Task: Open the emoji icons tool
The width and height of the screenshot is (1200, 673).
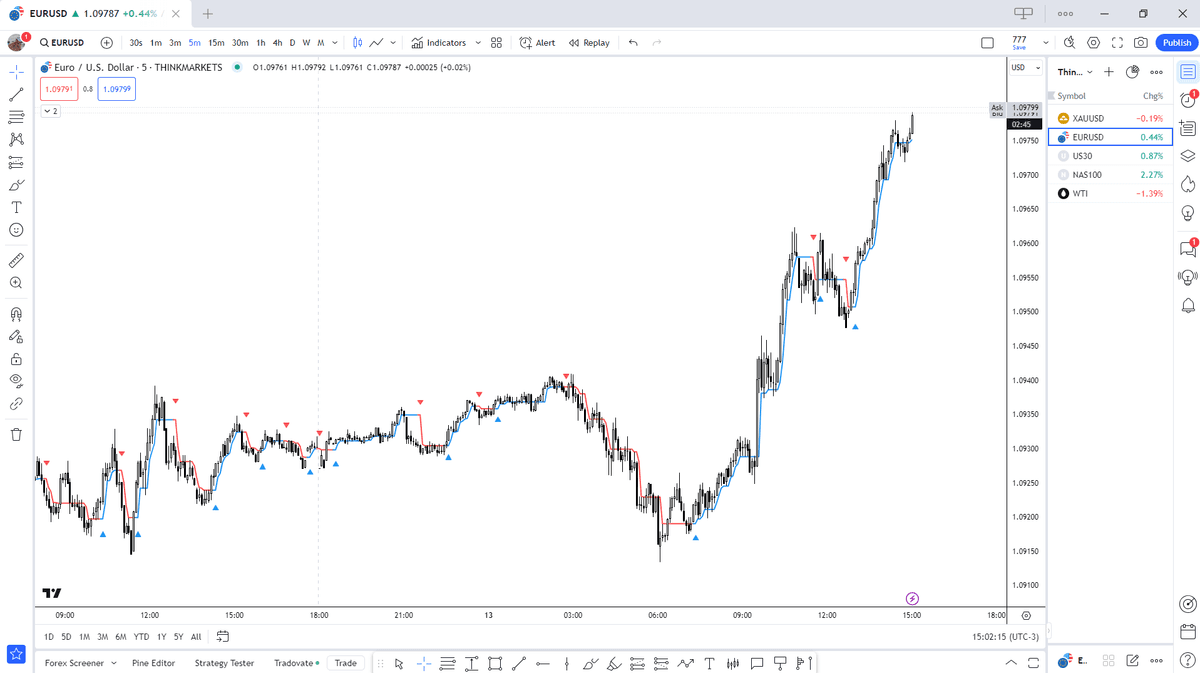Action: click(x=16, y=230)
